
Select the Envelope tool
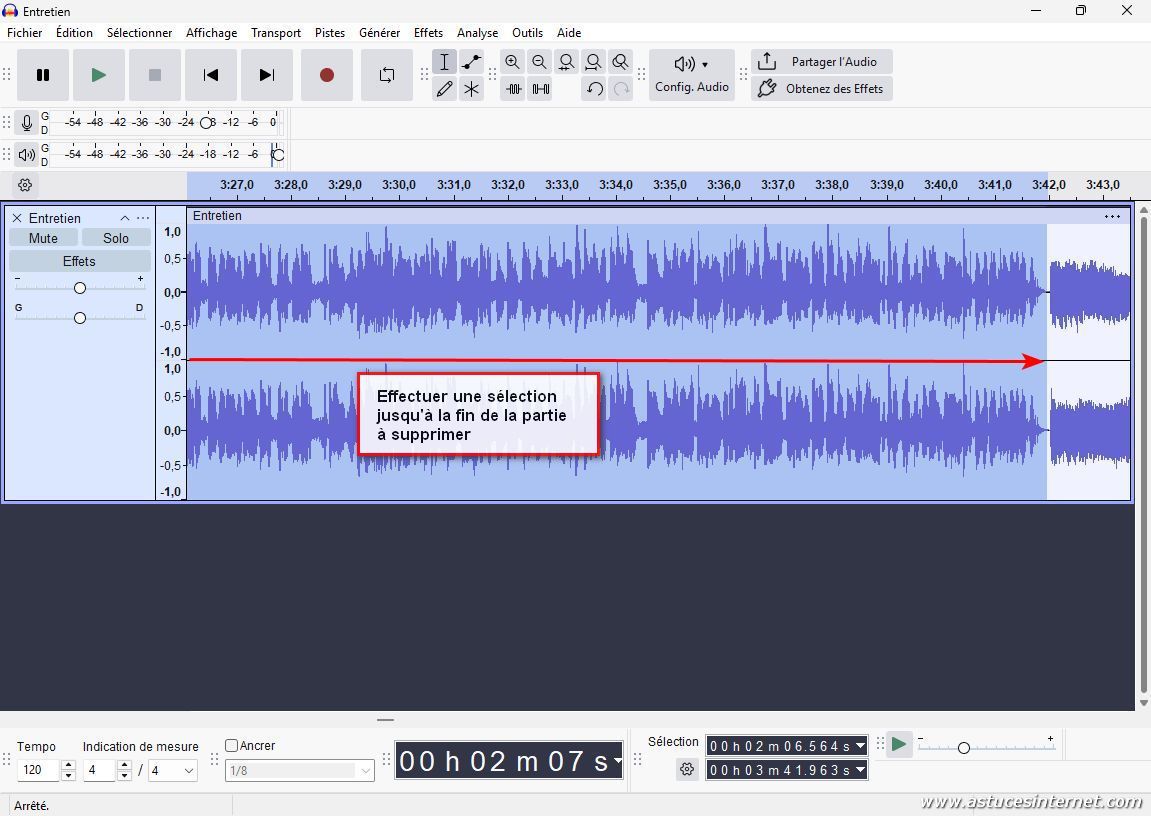pyautogui.click(x=471, y=62)
